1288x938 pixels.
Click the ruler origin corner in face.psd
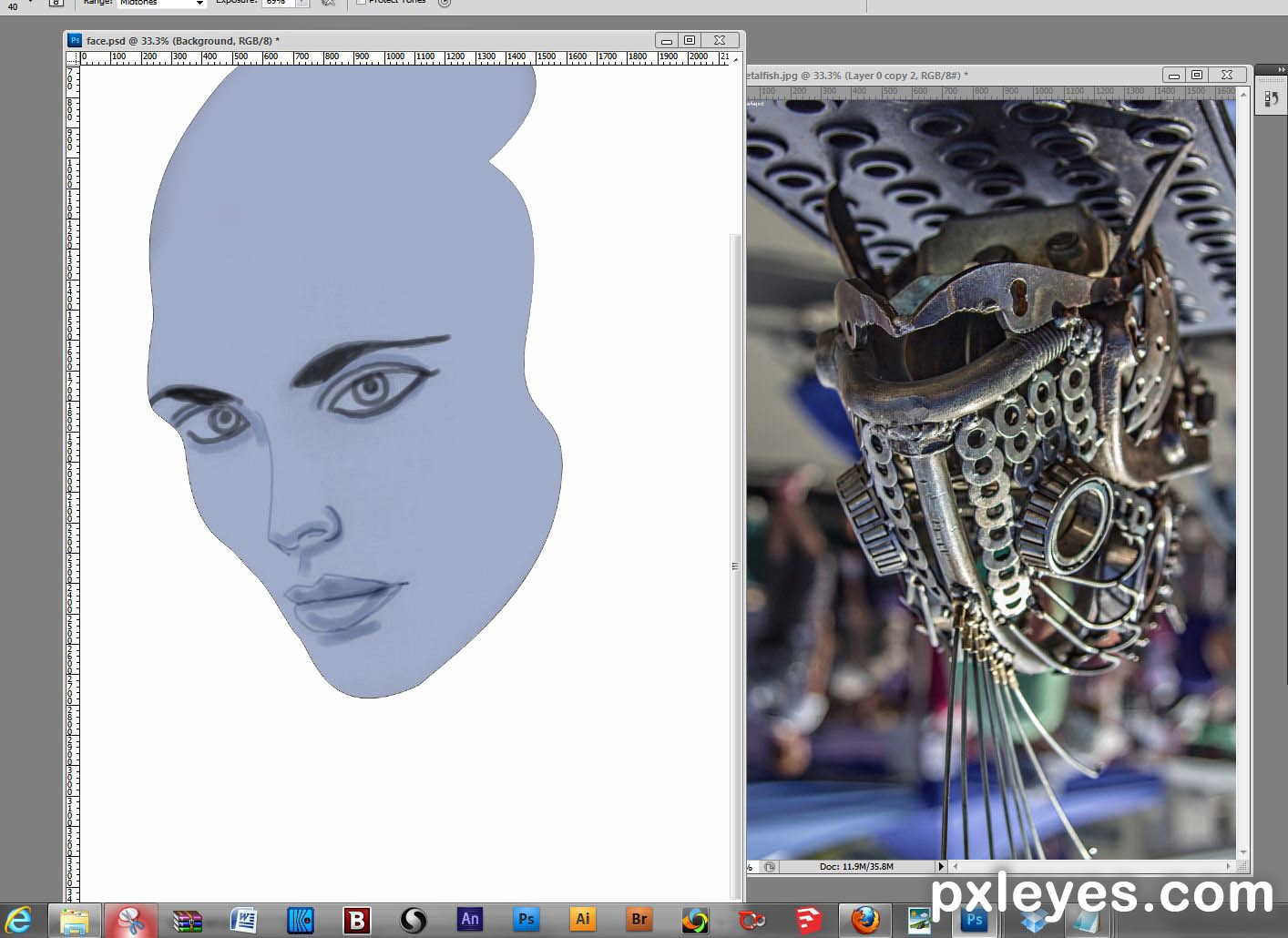pos(72,57)
